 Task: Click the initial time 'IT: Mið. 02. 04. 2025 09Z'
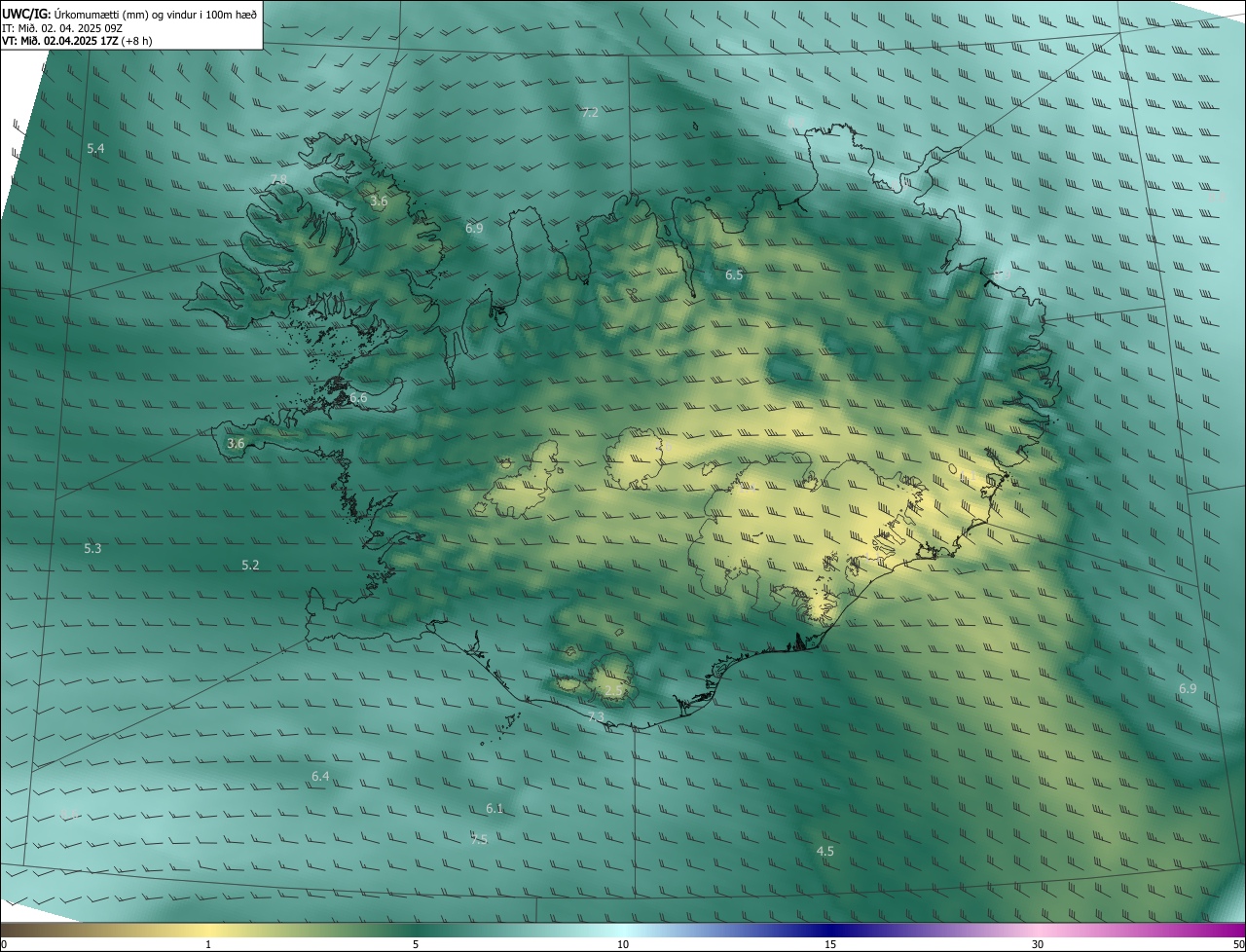pos(62,27)
